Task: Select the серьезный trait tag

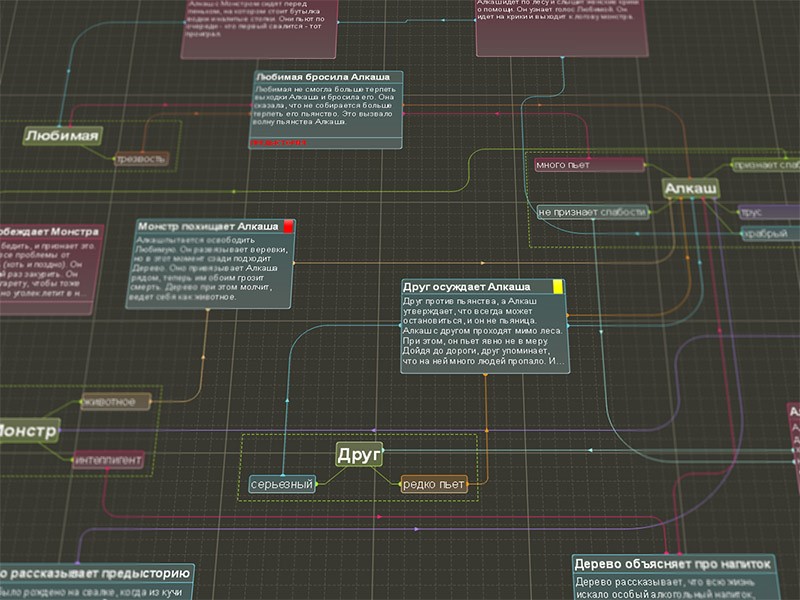Action: tap(281, 485)
